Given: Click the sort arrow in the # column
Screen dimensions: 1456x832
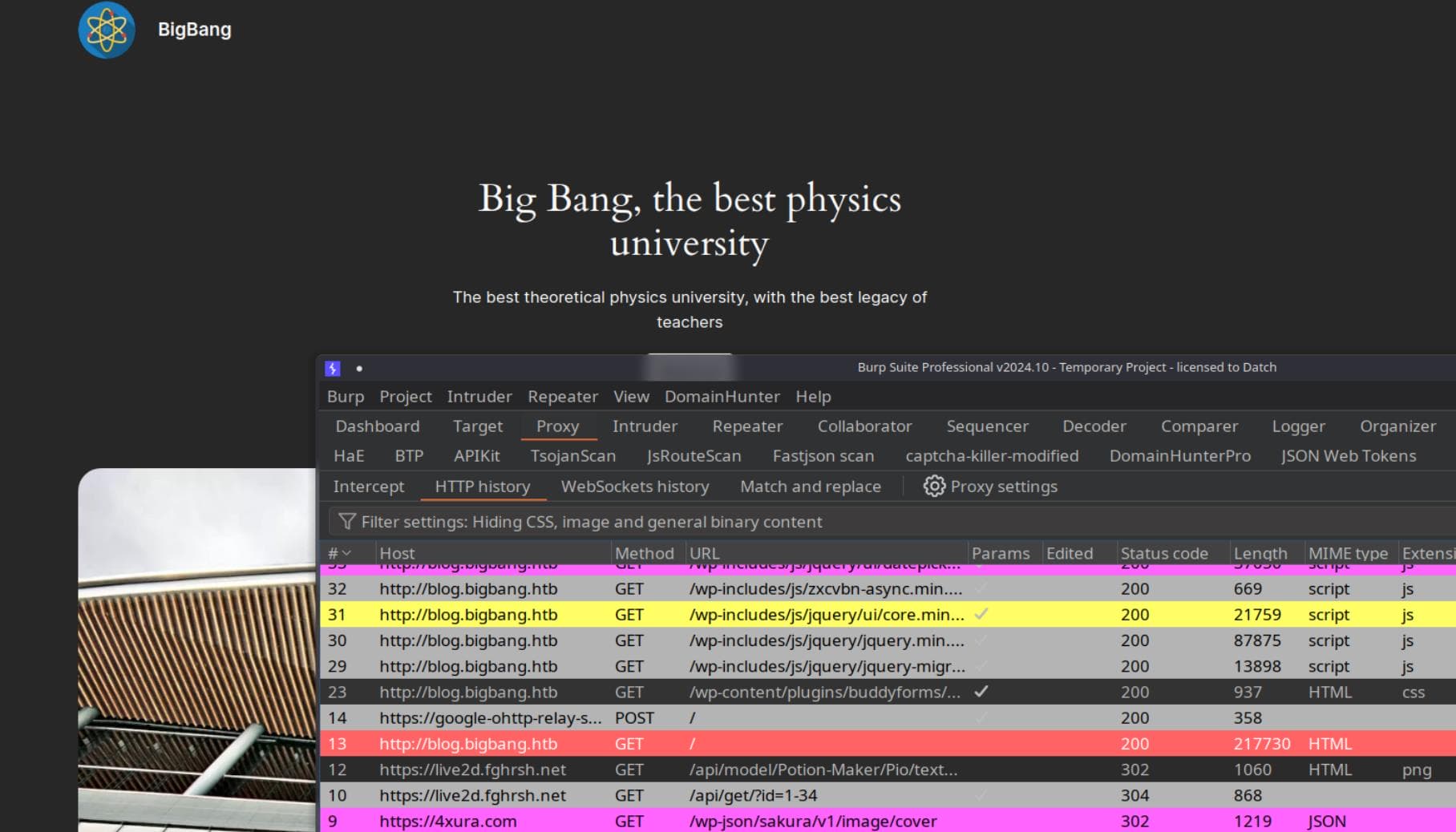Looking at the screenshot, I should coord(346,553).
